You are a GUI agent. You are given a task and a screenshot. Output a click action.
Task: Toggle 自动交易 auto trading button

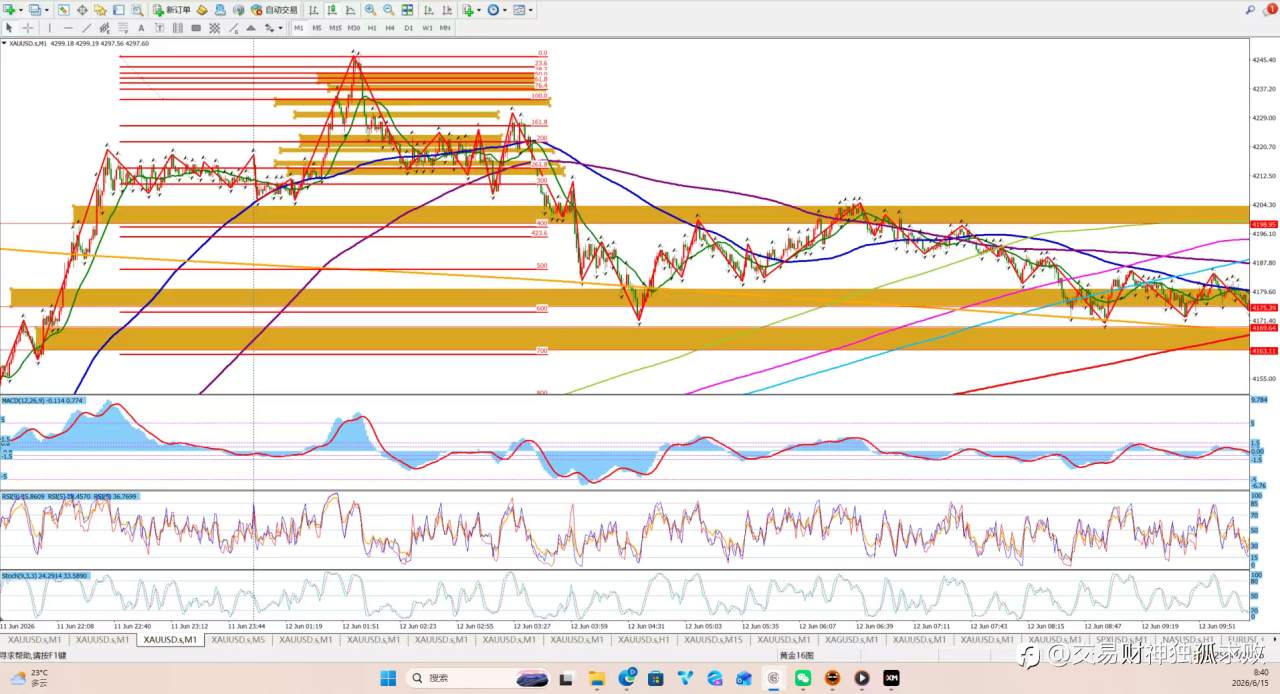tap(274, 10)
